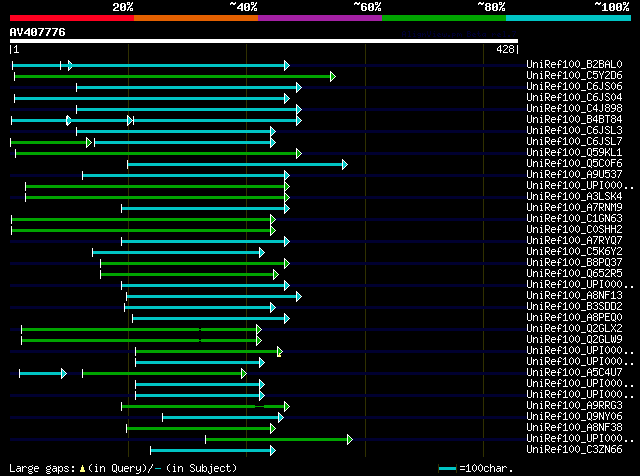Open the UniRef100_C5Y2D6 subject label
Image resolution: width=640 pixels, height=476 pixels.
click(574, 76)
